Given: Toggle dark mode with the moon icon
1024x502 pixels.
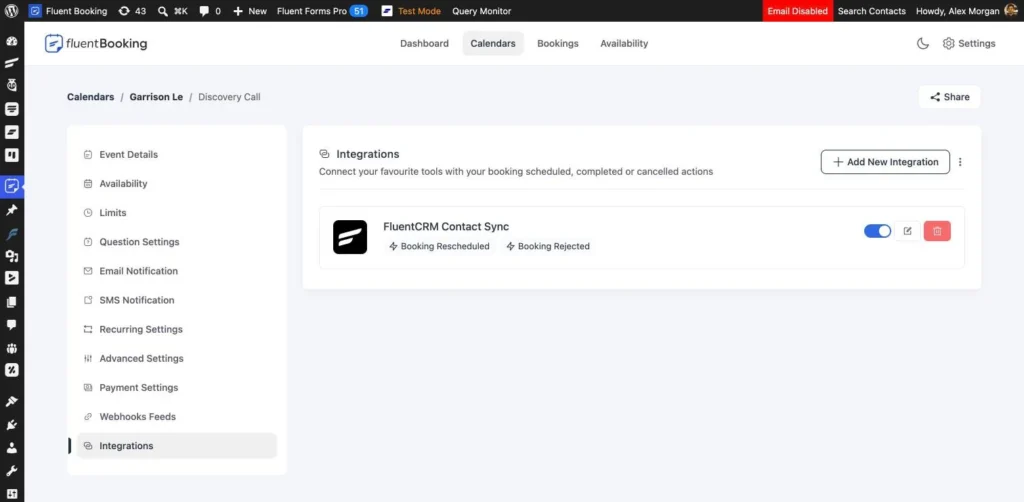Looking at the screenshot, I should 922,44.
